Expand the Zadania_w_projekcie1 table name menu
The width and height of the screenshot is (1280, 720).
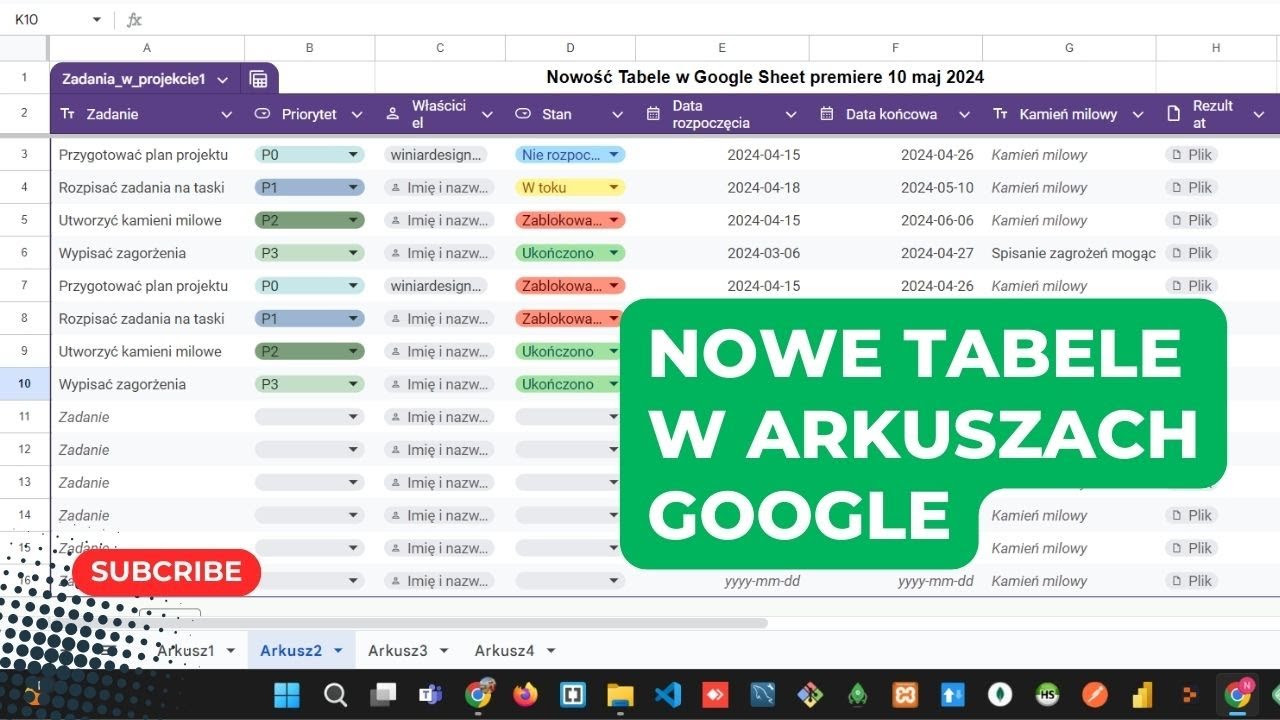tap(222, 79)
